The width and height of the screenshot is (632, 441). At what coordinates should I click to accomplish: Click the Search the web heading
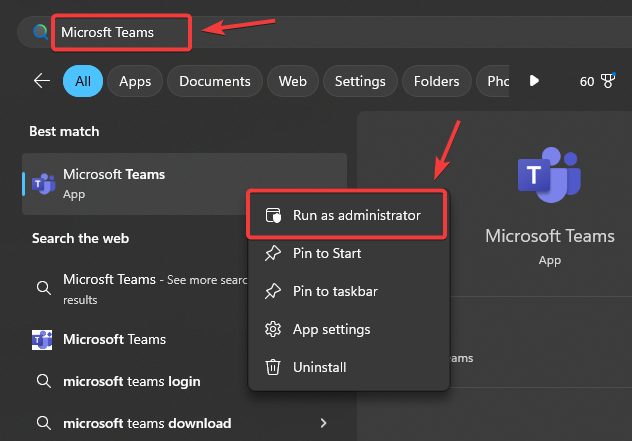coord(81,239)
